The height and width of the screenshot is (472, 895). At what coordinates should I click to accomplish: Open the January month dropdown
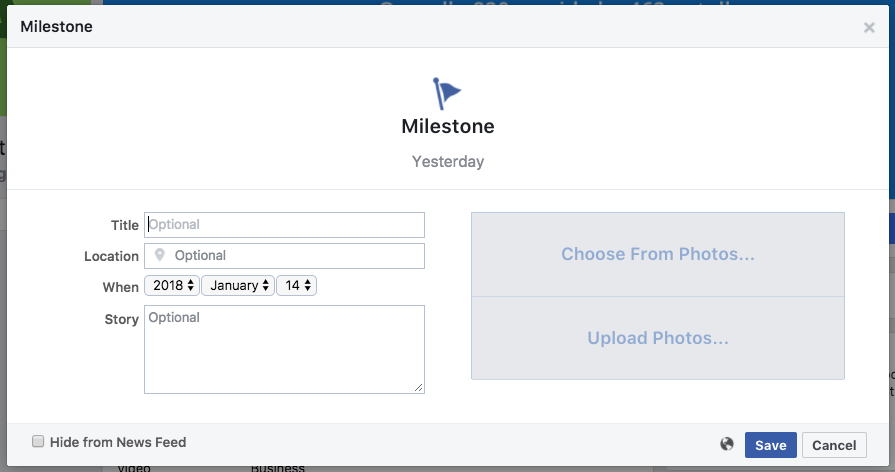238,285
